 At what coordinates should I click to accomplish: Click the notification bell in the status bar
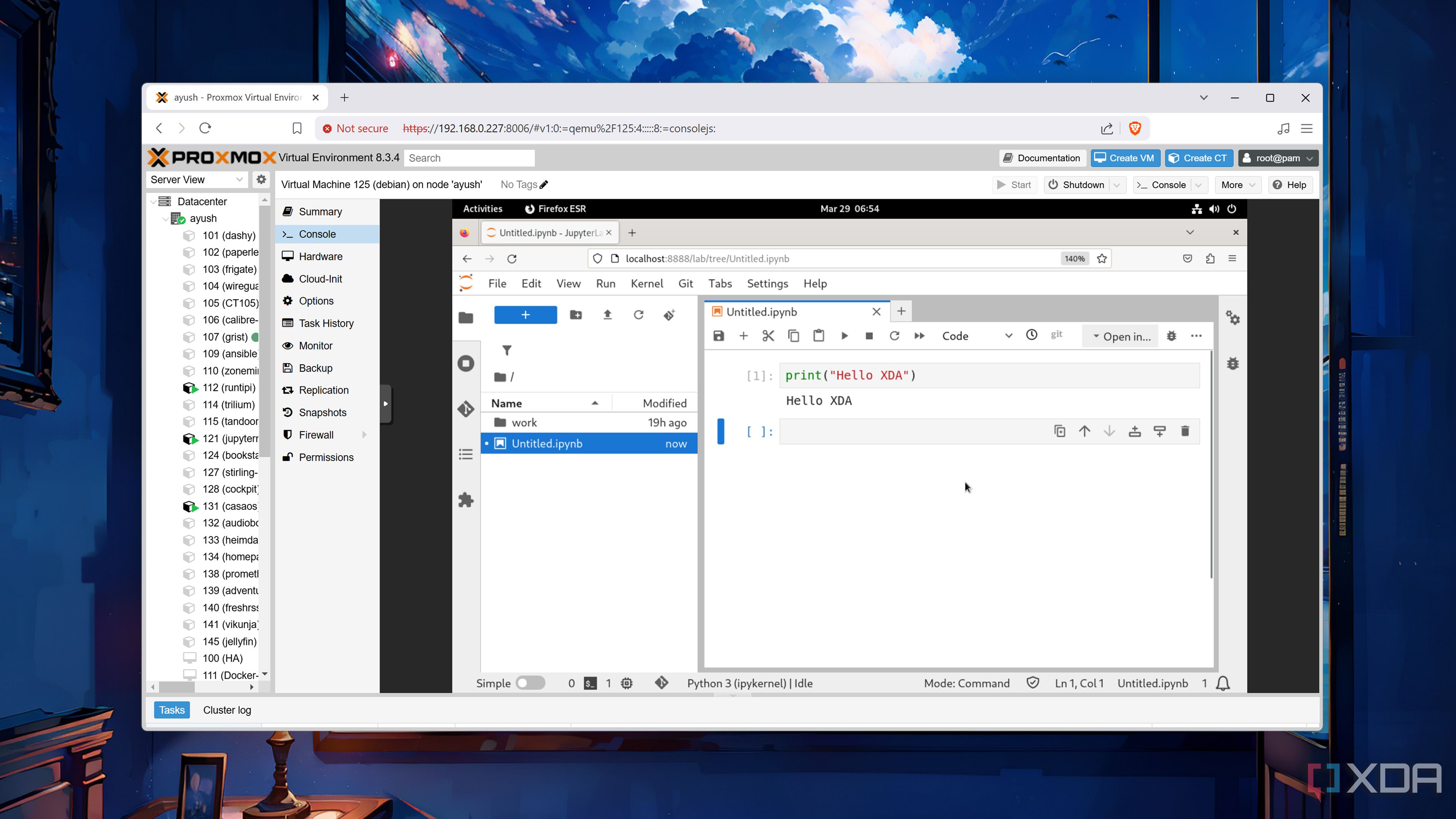pos(1223,683)
